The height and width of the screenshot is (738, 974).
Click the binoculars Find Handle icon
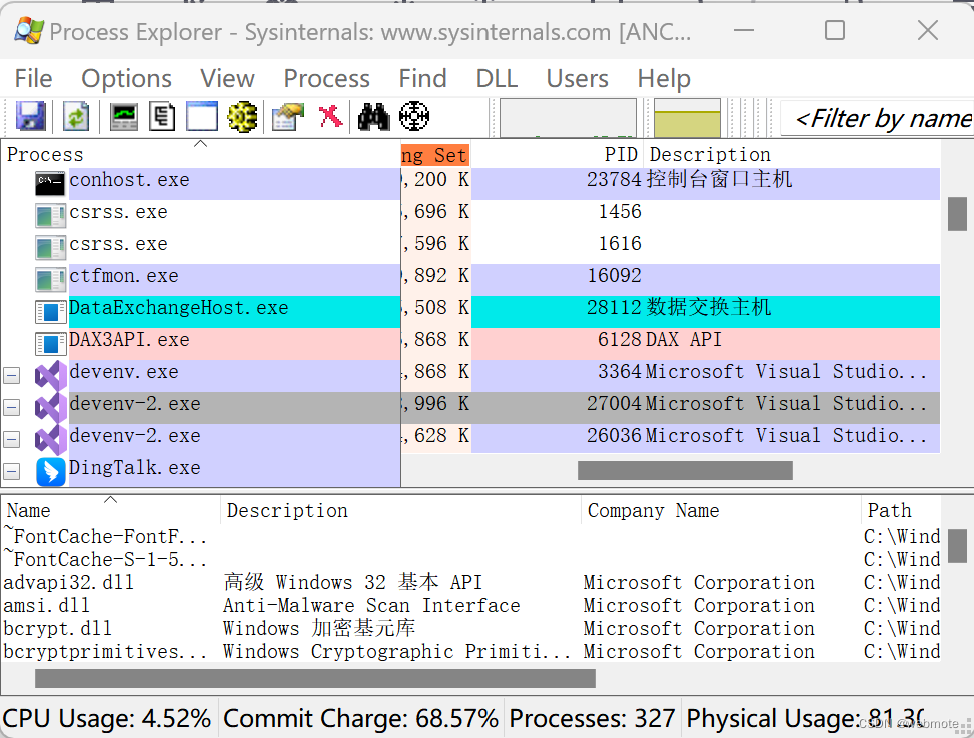pos(373,116)
